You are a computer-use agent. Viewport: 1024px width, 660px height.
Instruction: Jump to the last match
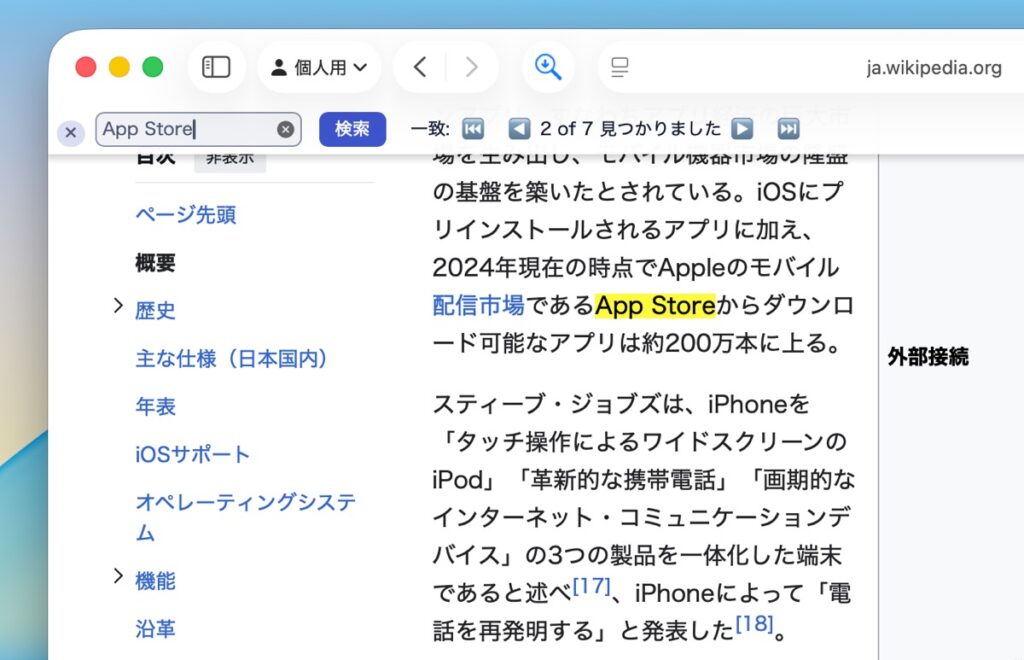tap(788, 129)
